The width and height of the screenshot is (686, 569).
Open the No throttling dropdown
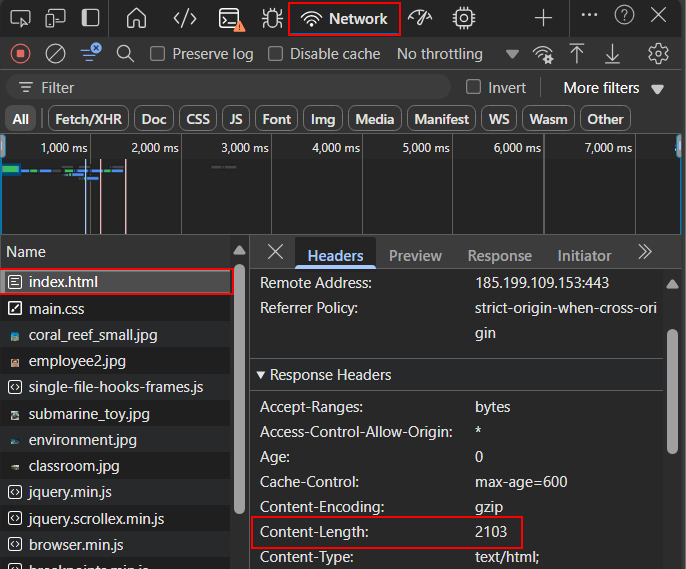pos(458,54)
